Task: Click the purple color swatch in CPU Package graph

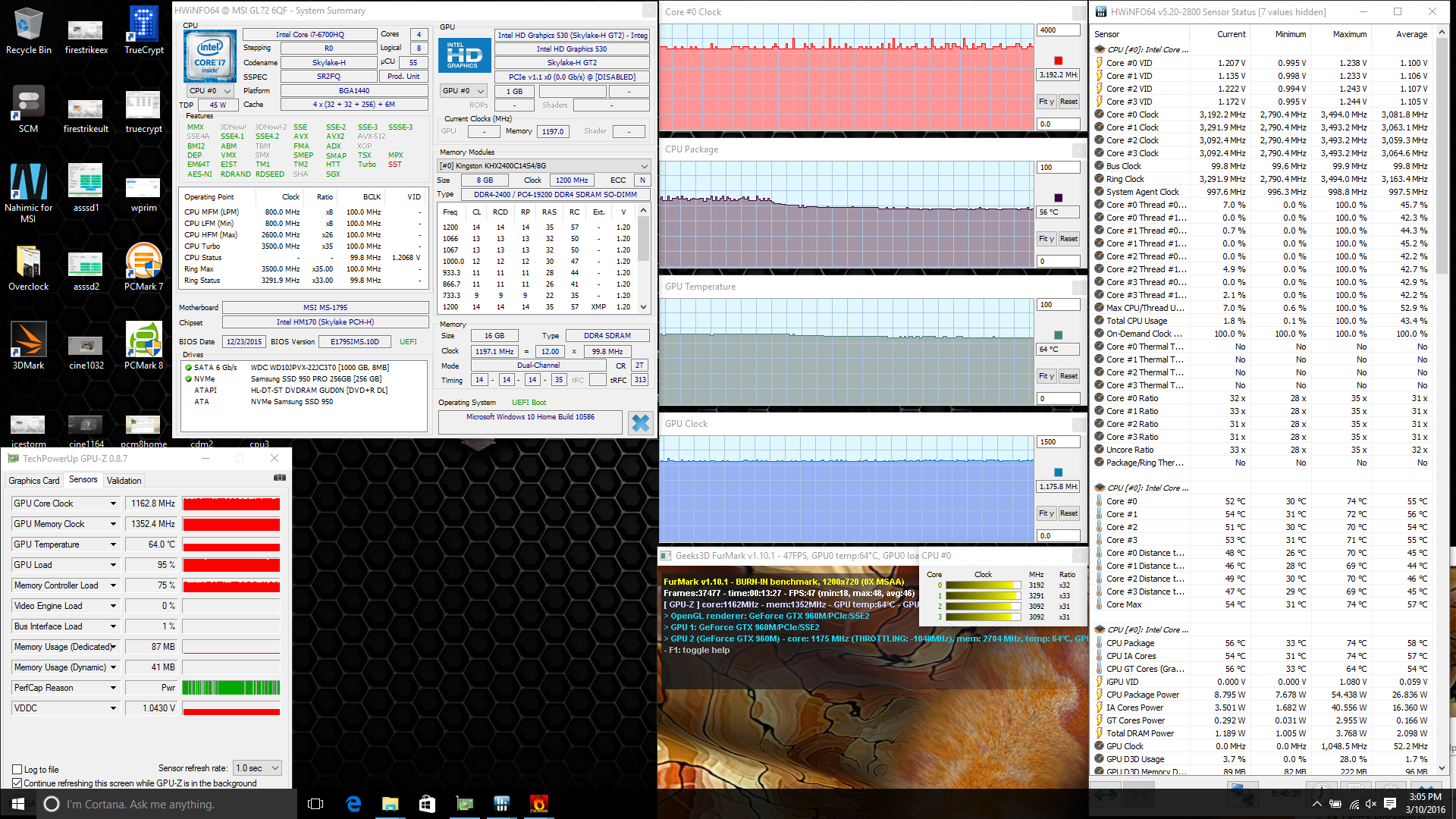Action: pyautogui.click(x=1058, y=198)
